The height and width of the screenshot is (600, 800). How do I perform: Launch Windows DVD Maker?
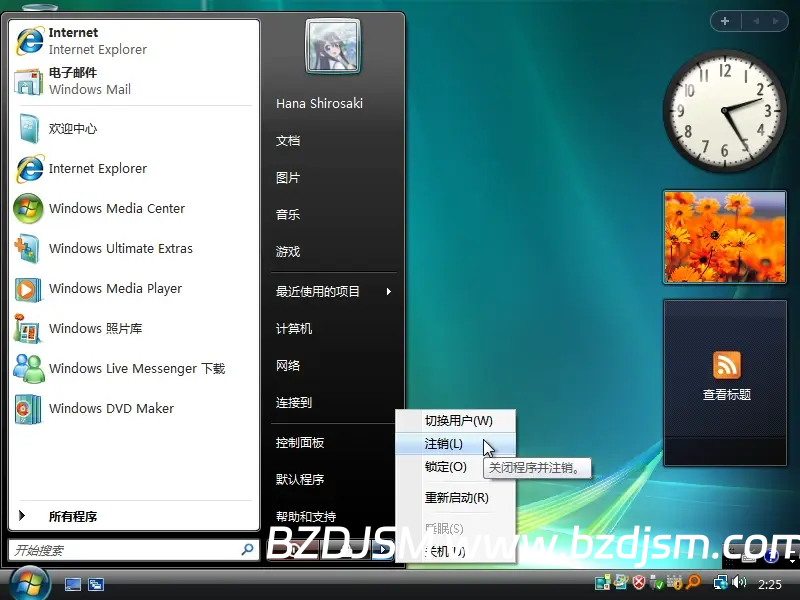134,408
